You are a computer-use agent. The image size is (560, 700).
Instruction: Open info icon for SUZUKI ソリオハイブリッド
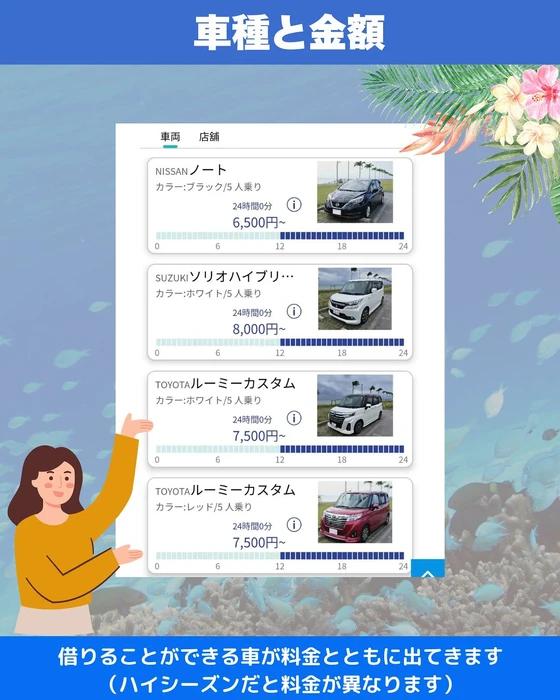tap(294, 312)
